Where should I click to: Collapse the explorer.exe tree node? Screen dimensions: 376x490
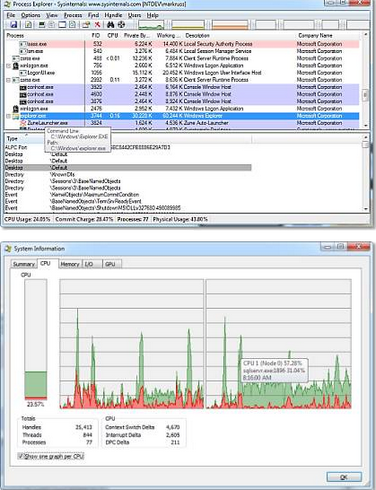click(9, 116)
